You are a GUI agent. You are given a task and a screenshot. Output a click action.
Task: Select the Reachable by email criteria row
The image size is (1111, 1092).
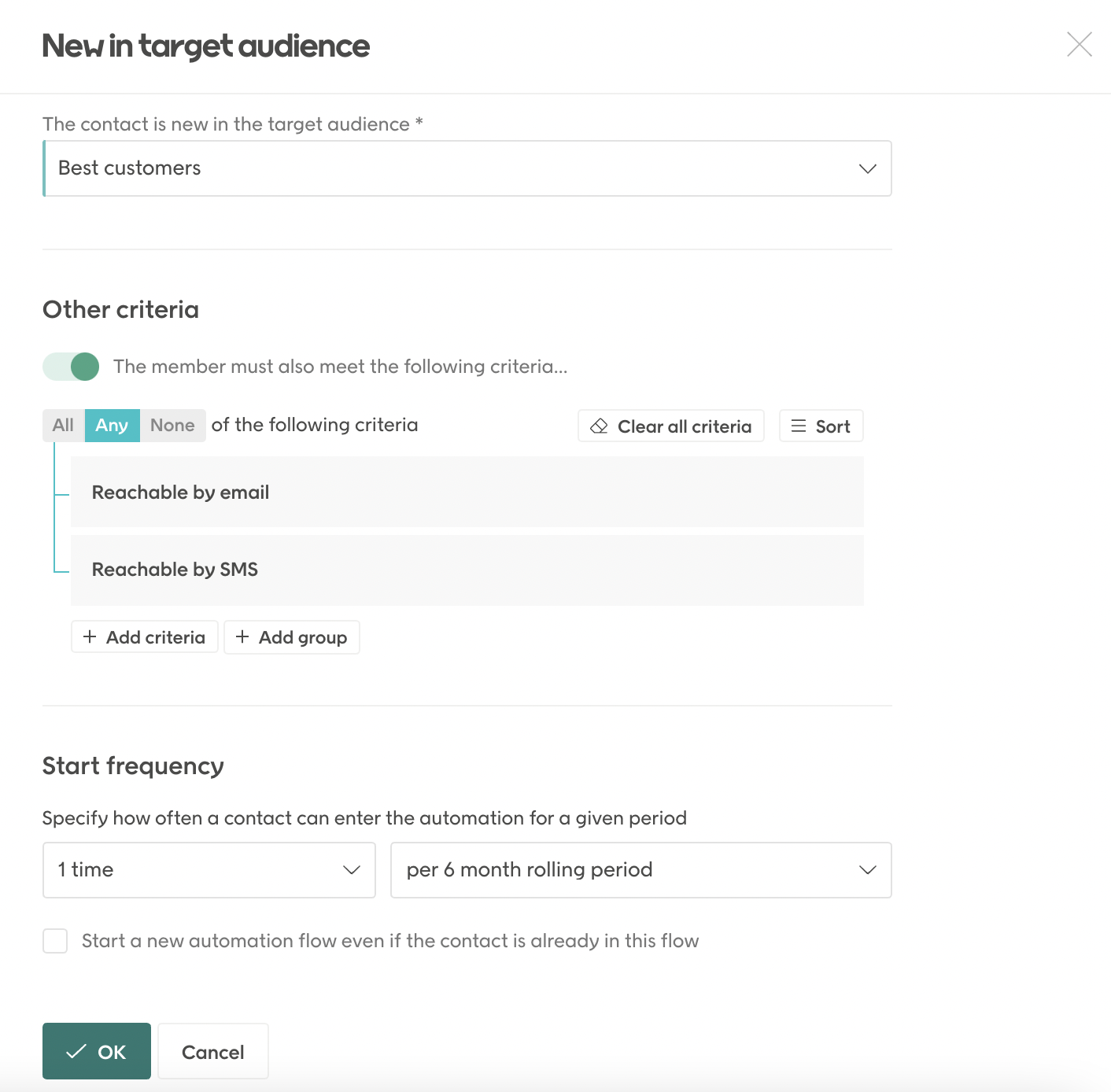[x=467, y=492]
